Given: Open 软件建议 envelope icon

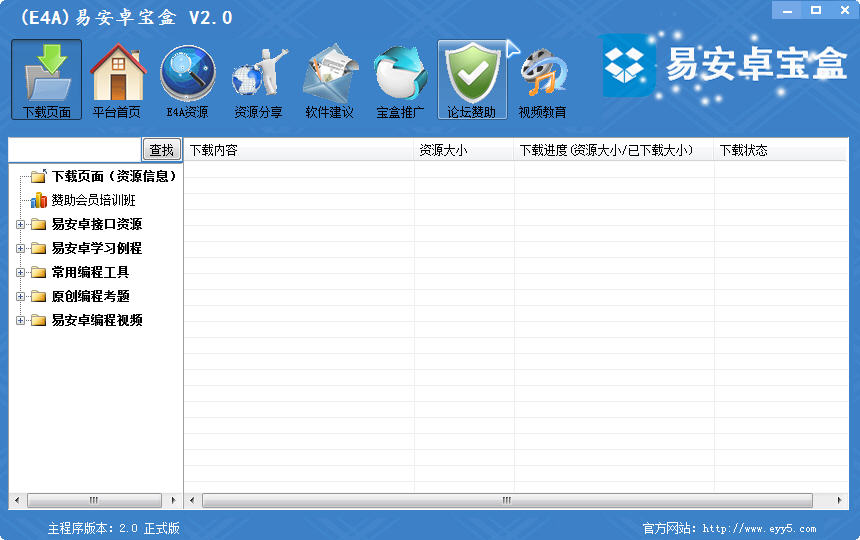Looking at the screenshot, I should click(x=329, y=79).
